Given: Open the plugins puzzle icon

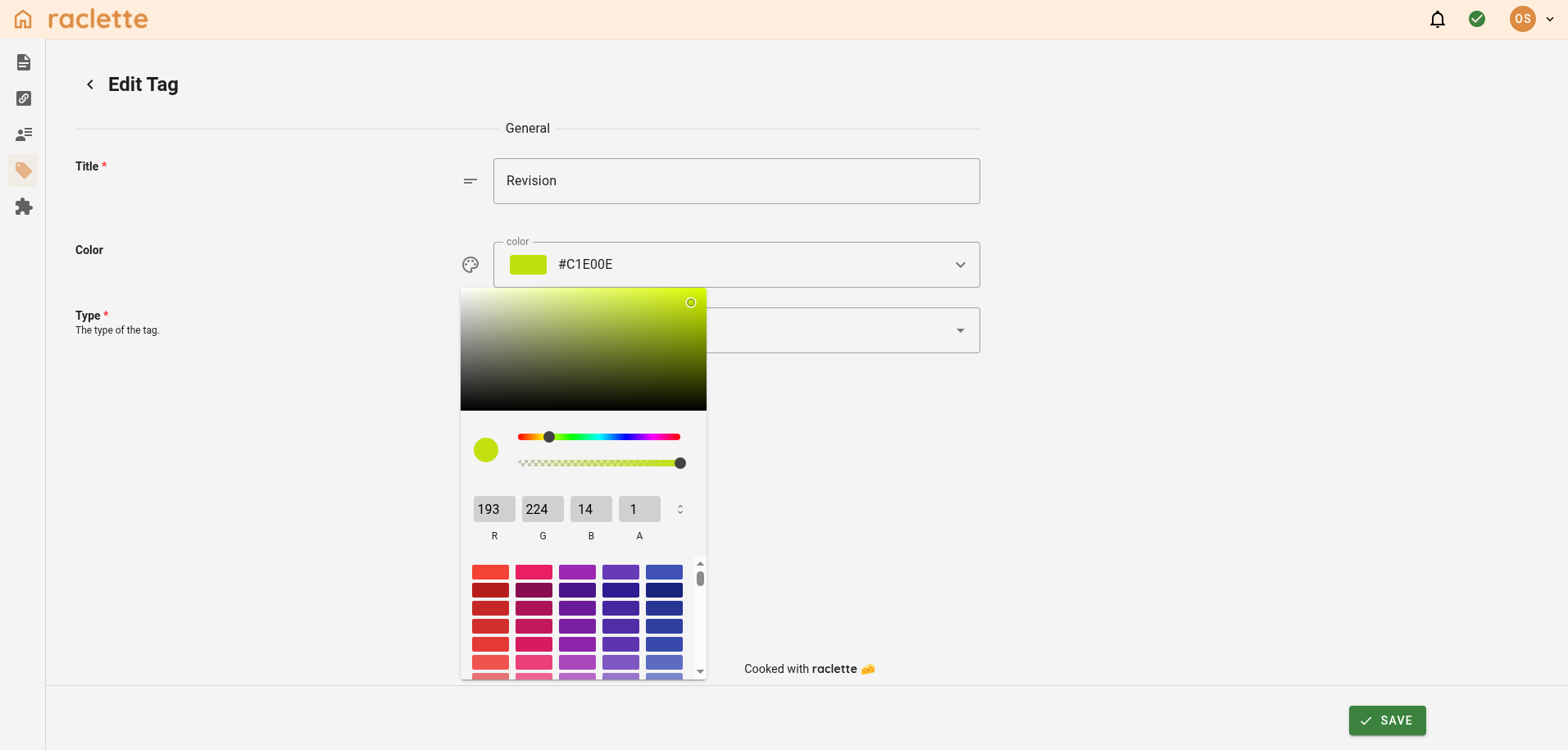Looking at the screenshot, I should pyautogui.click(x=24, y=207).
